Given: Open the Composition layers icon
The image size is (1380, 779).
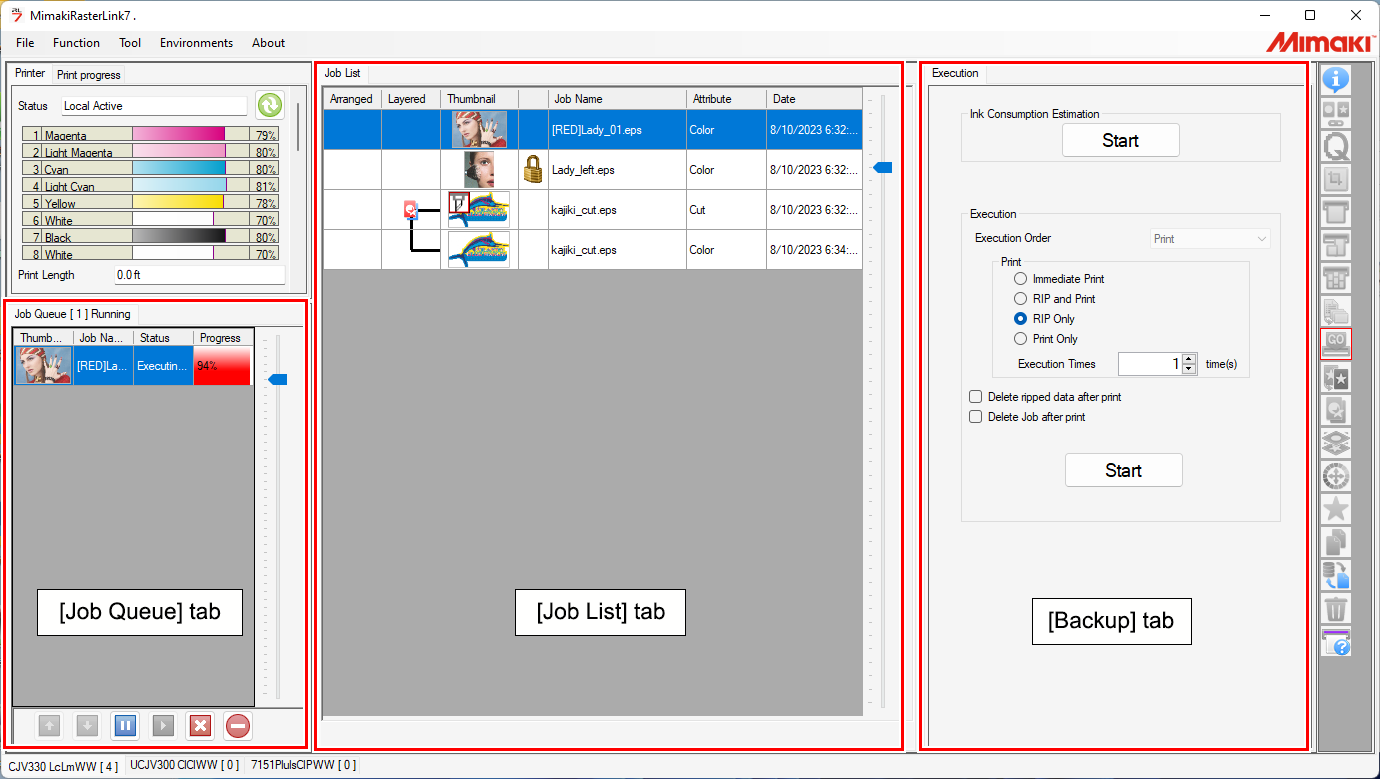Looking at the screenshot, I should (1335, 442).
